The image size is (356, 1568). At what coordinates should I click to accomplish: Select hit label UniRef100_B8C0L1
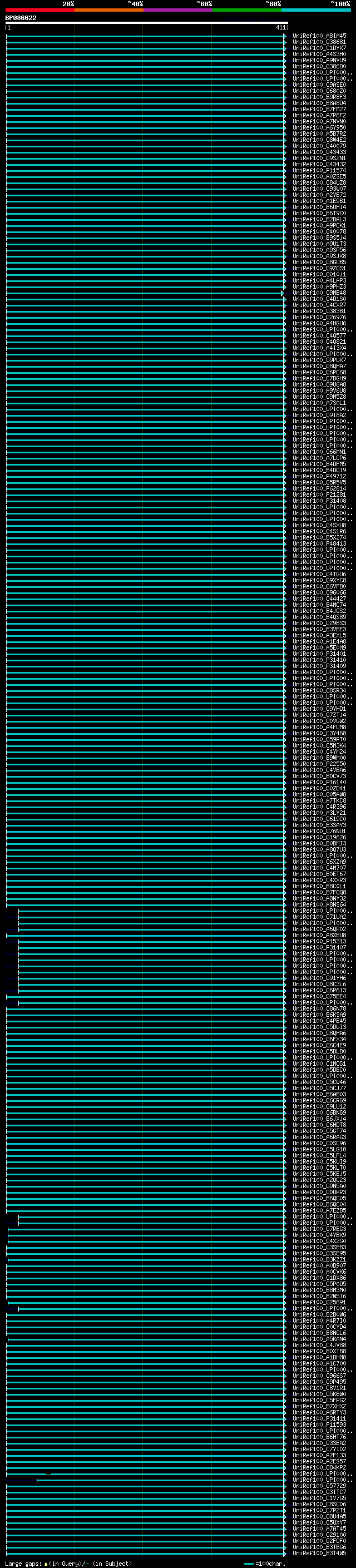(319, 887)
